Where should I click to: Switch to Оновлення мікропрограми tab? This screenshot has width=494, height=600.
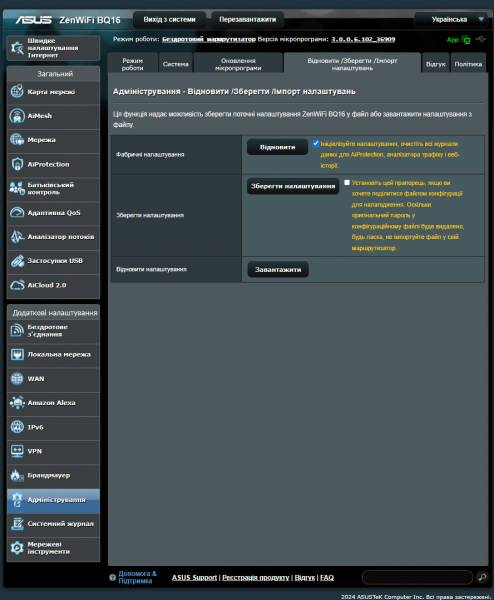click(238, 64)
